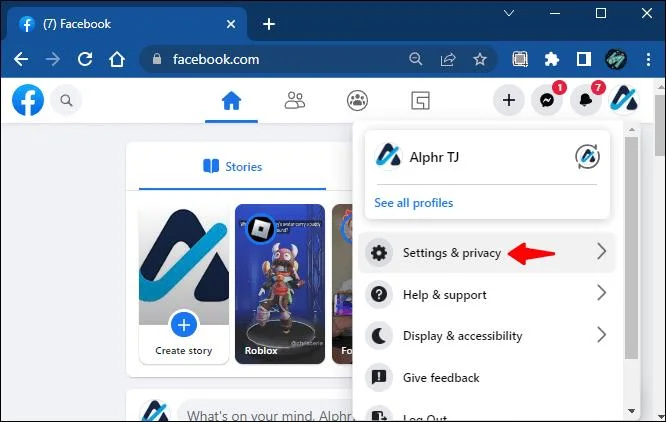
Task: Switch to the Stories tab
Action: [232, 166]
